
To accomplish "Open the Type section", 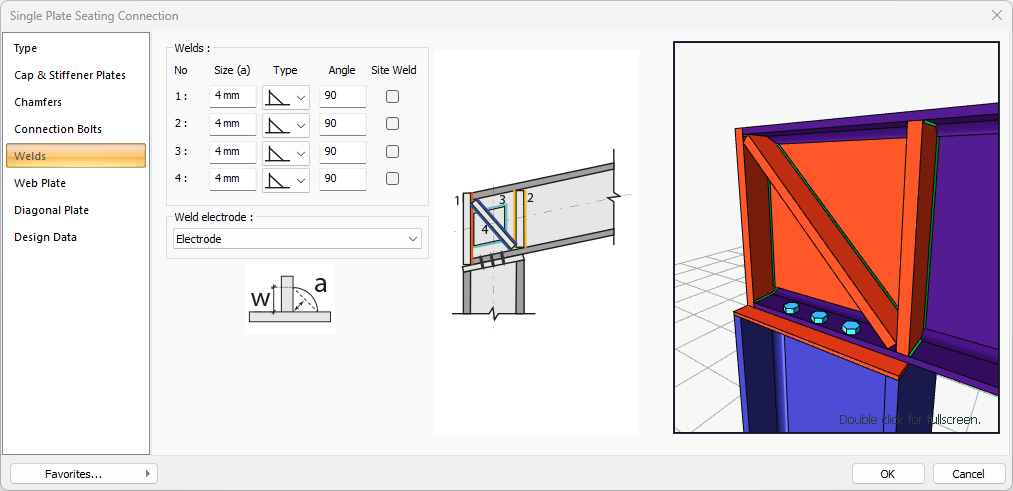I will click(76, 48).
